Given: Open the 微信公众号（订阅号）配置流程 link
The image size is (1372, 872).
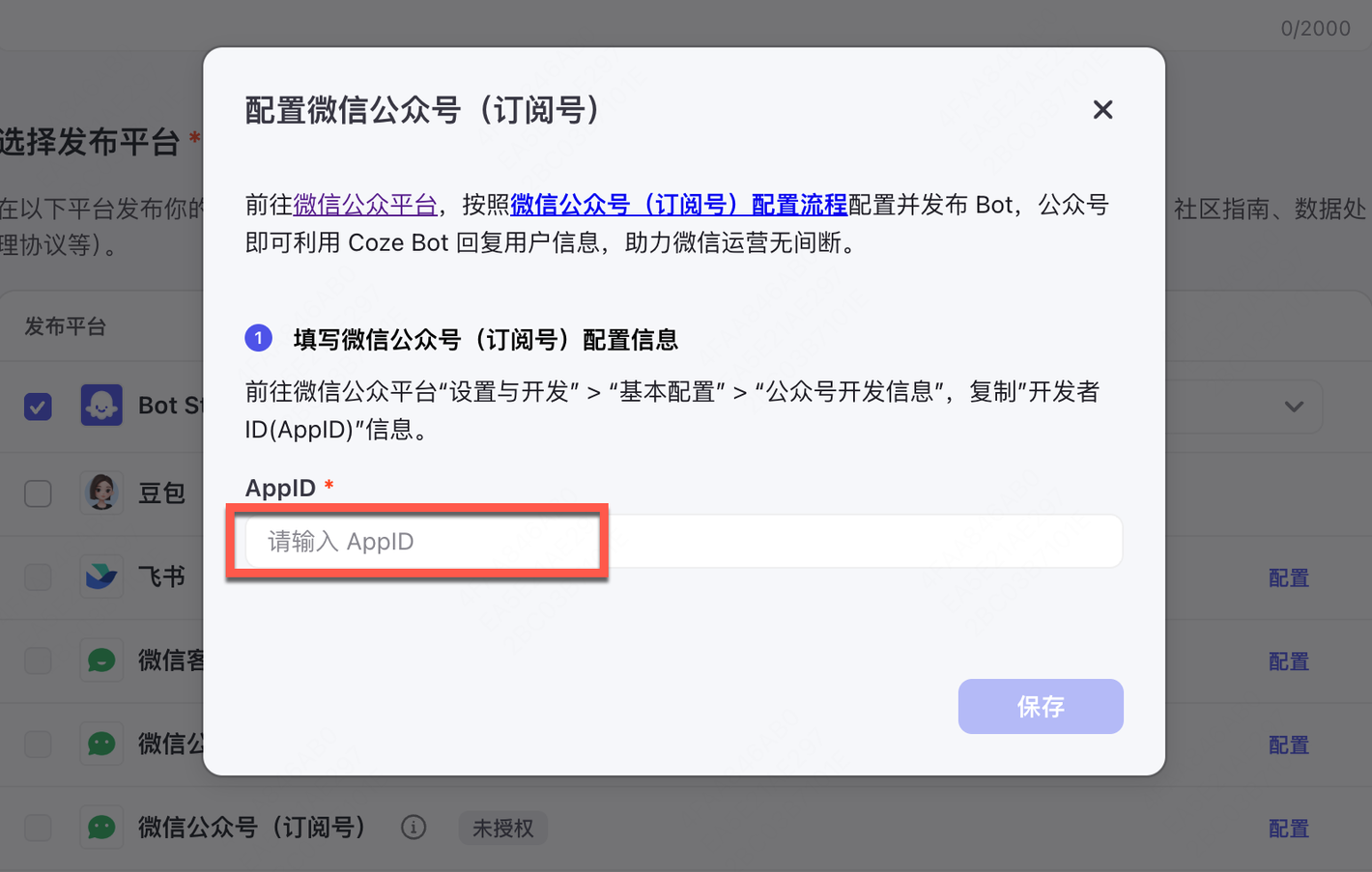Looking at the screenshot, I should [x=678, y=205].
